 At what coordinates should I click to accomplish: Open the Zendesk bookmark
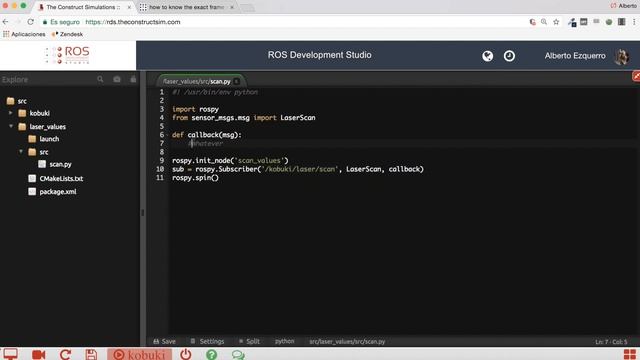pos(67,34)
